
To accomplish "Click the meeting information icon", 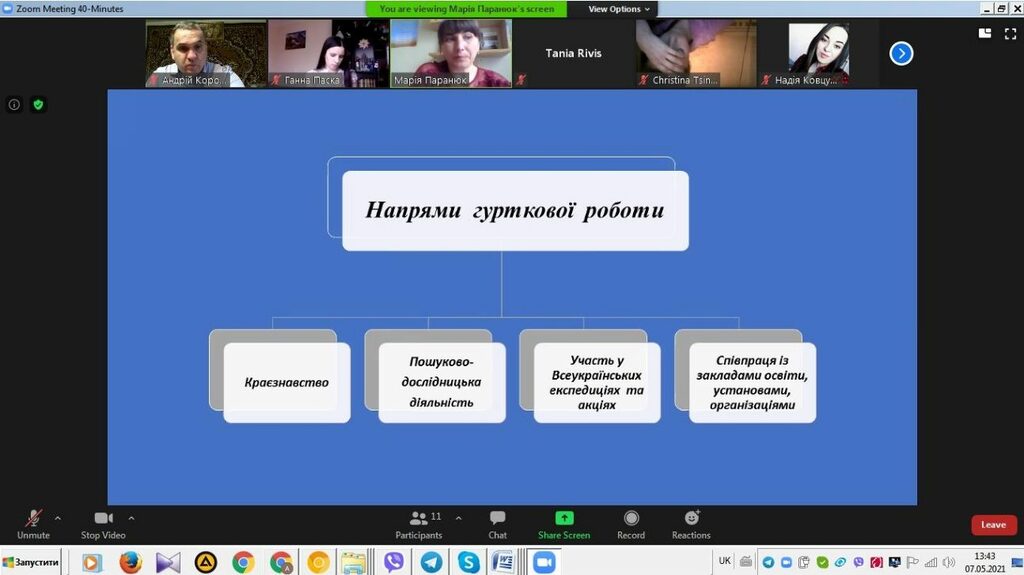I will pos(14,104).
